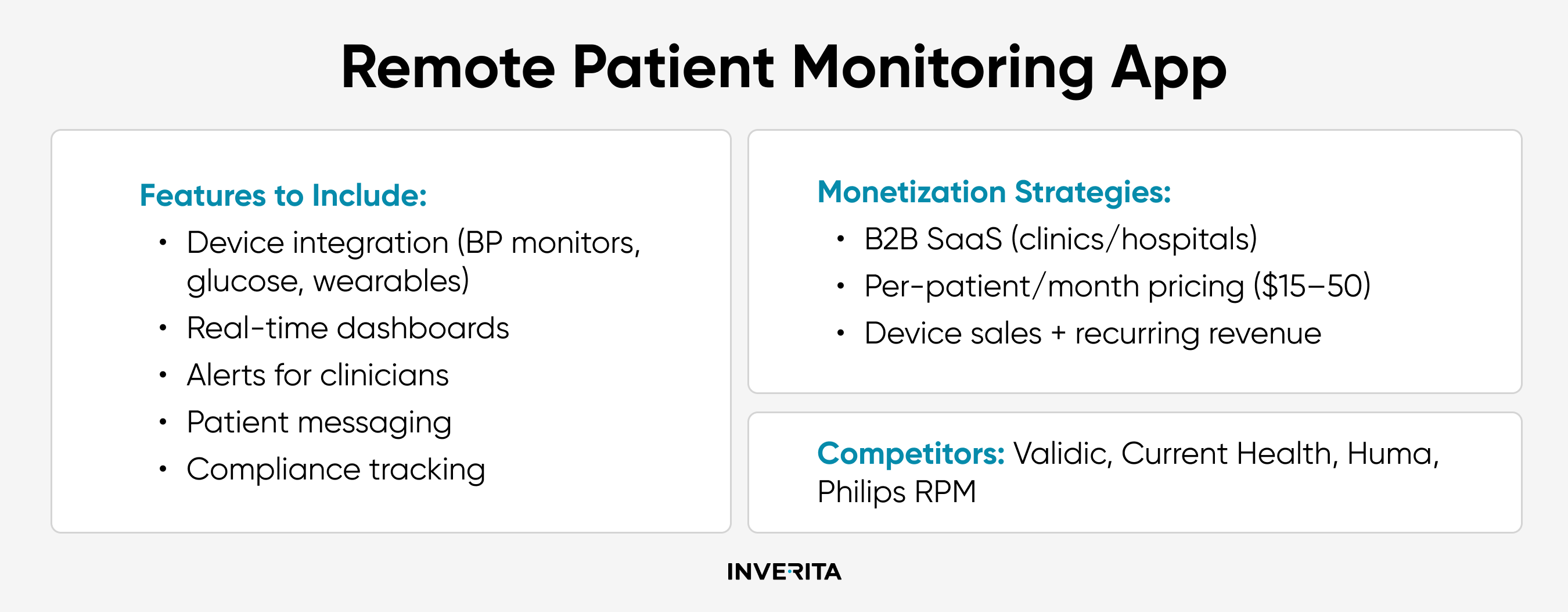Select the Monetization Strategies heading
The width and height of the screenshot is (1568, 612).
point(994,193)
